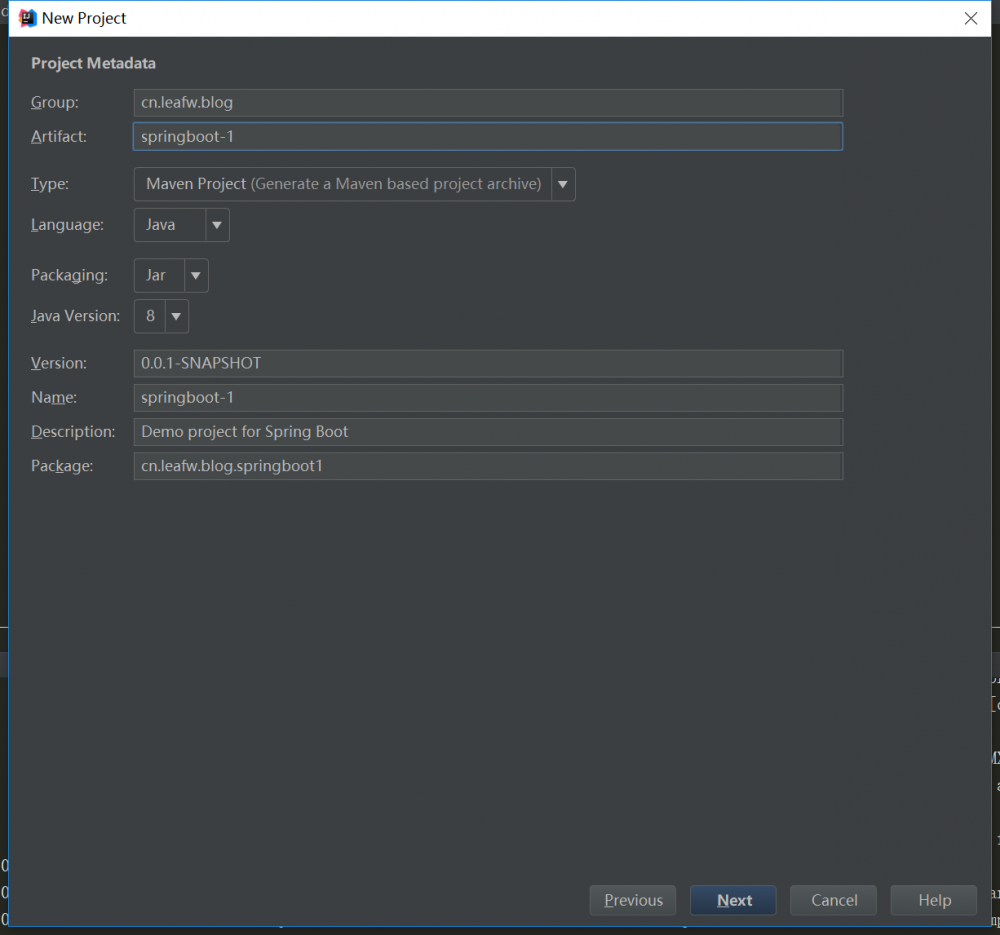The image size is (1000, 935).
Task: Click the Jar packaging combo box value
Action: click(x=157, y=275)
